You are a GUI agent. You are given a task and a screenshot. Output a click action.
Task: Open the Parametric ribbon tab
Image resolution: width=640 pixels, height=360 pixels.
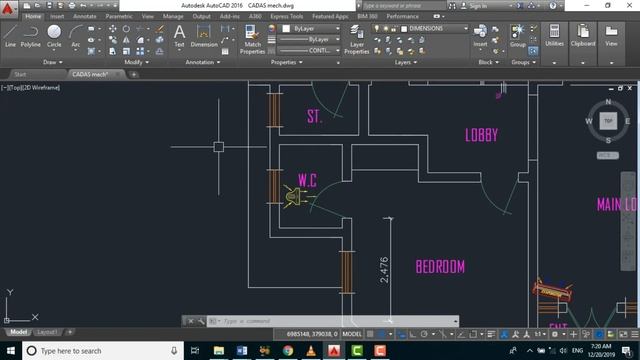coord(119,16)
